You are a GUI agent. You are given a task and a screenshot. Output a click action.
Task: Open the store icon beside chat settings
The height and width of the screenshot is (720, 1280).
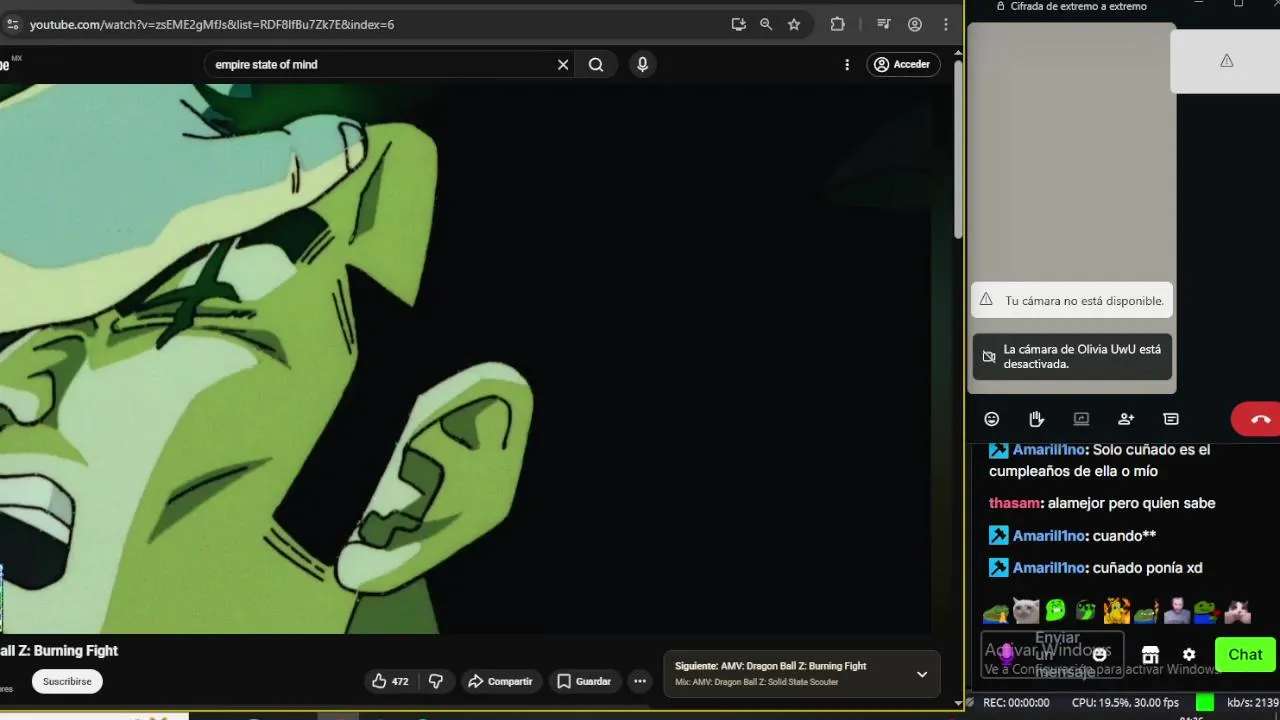(1150, 654)
